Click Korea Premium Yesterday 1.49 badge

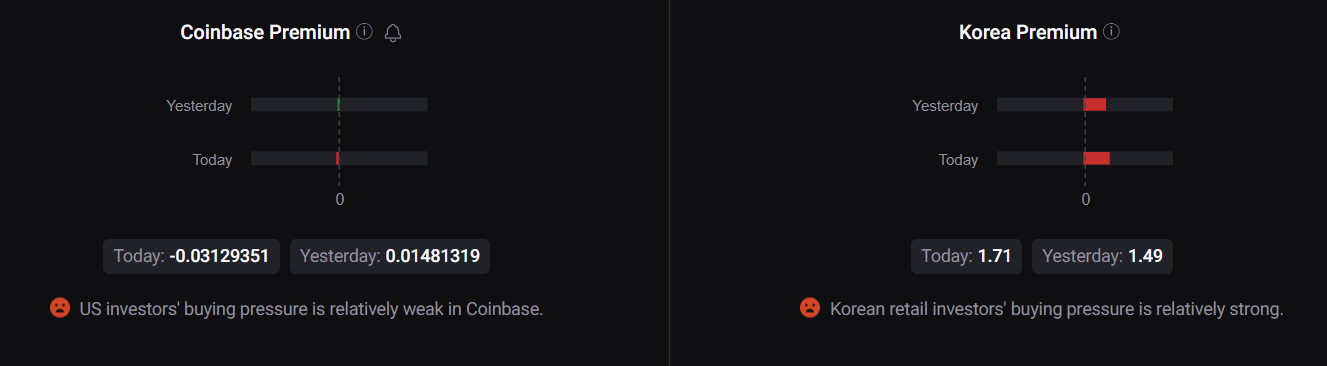(x=1102, y=256)
